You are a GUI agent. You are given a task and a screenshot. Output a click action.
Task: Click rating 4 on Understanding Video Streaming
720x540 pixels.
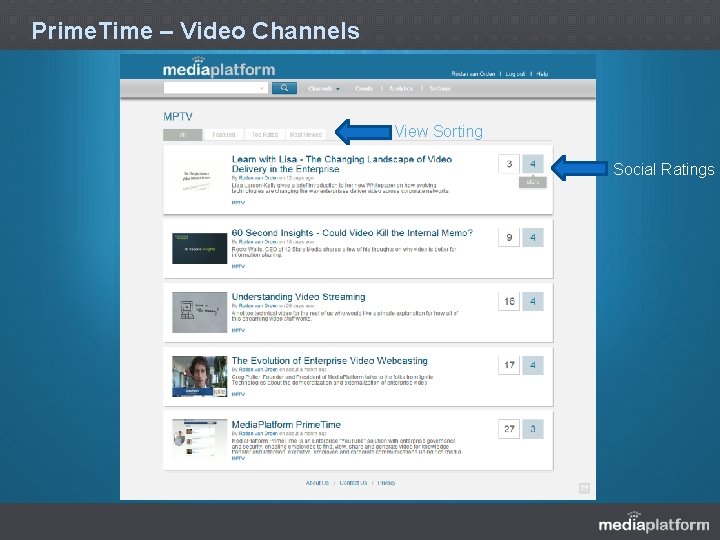tap(533, 301)
